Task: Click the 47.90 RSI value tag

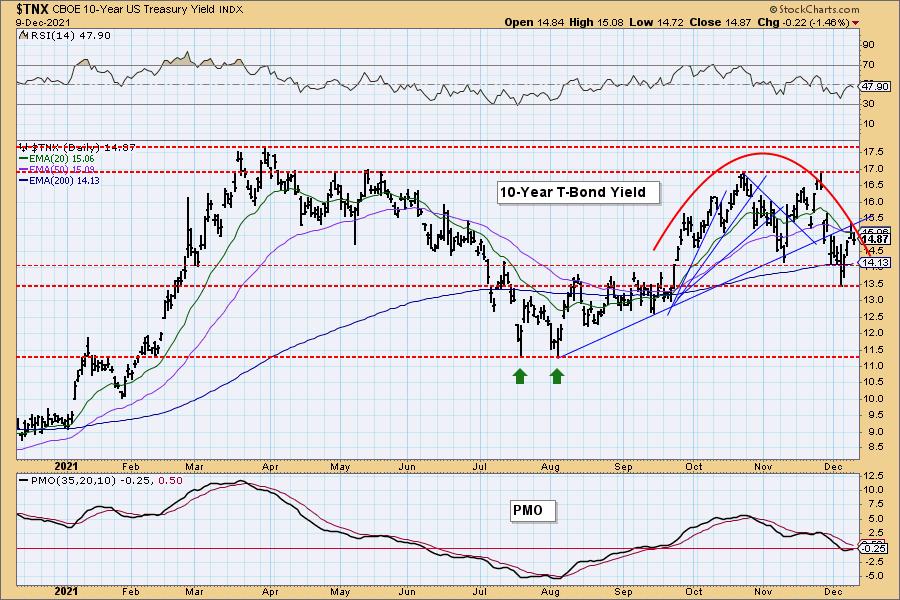Action: (876, 87)
